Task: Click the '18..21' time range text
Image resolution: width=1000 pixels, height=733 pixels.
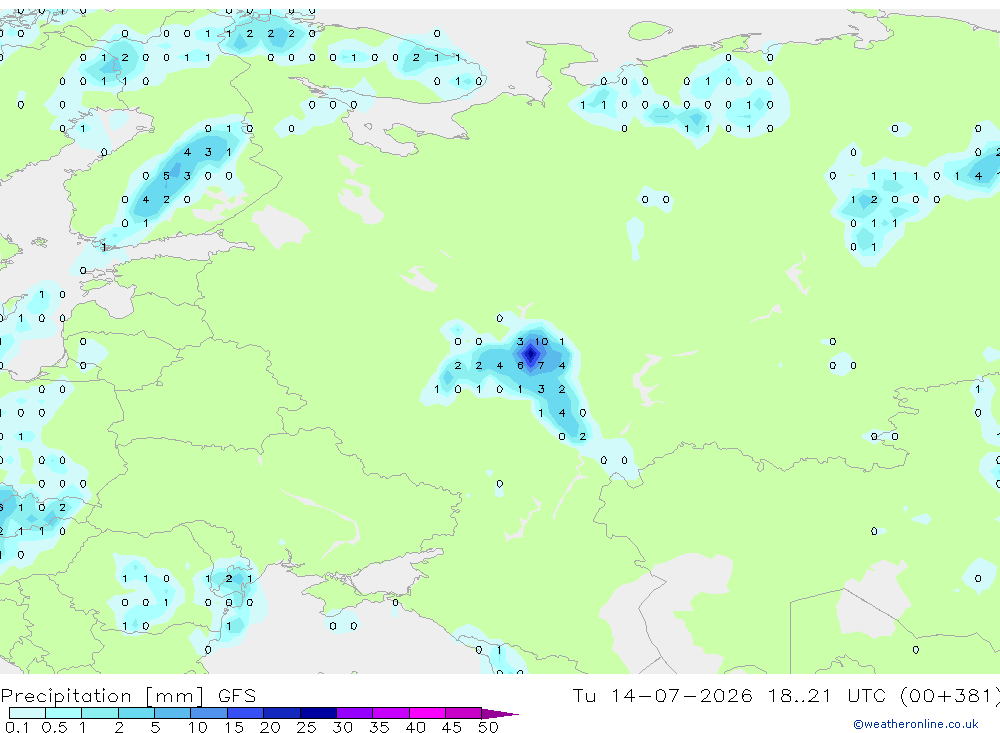Action: click(800, 695)
